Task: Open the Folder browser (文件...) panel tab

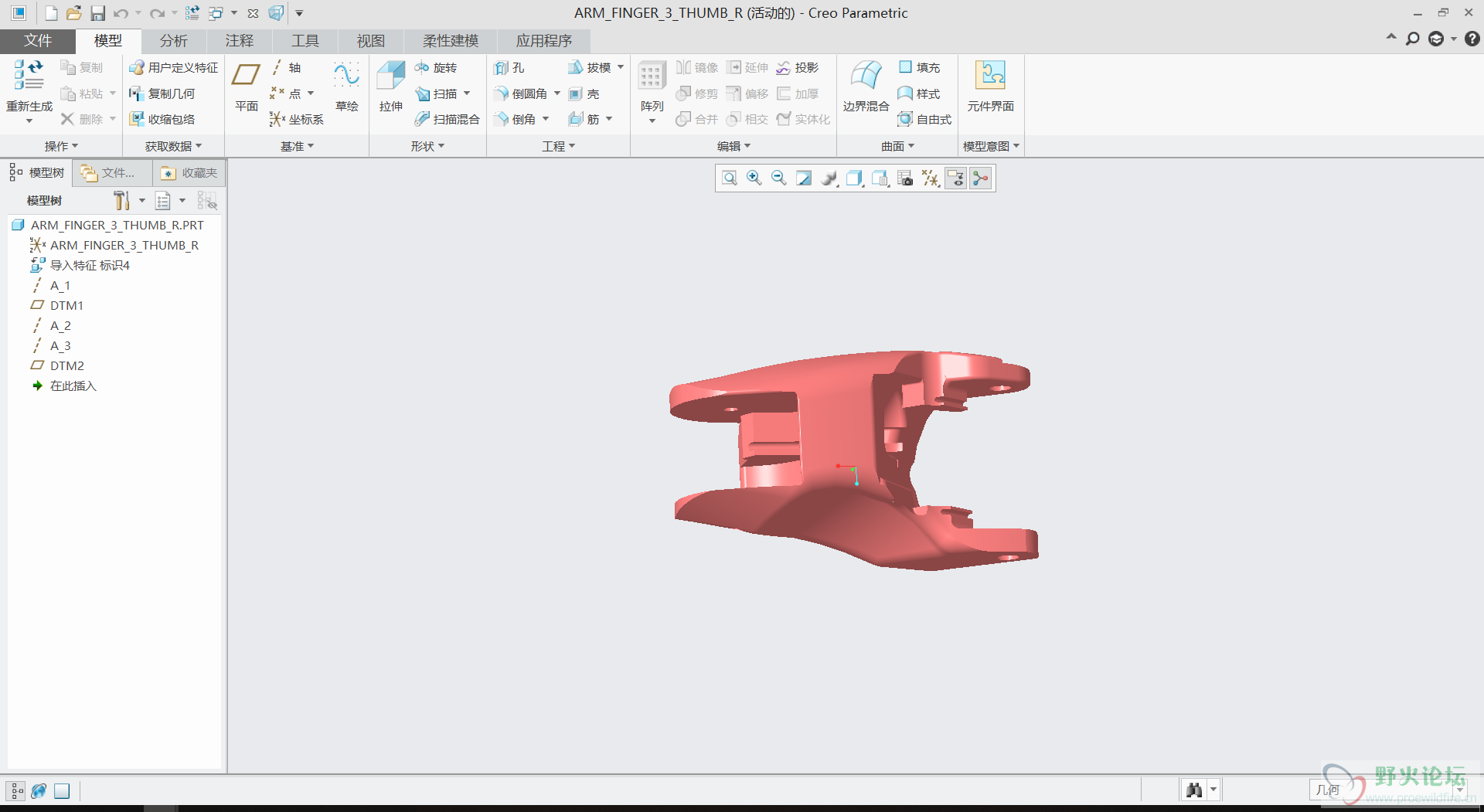Action: tap(112, 173)
